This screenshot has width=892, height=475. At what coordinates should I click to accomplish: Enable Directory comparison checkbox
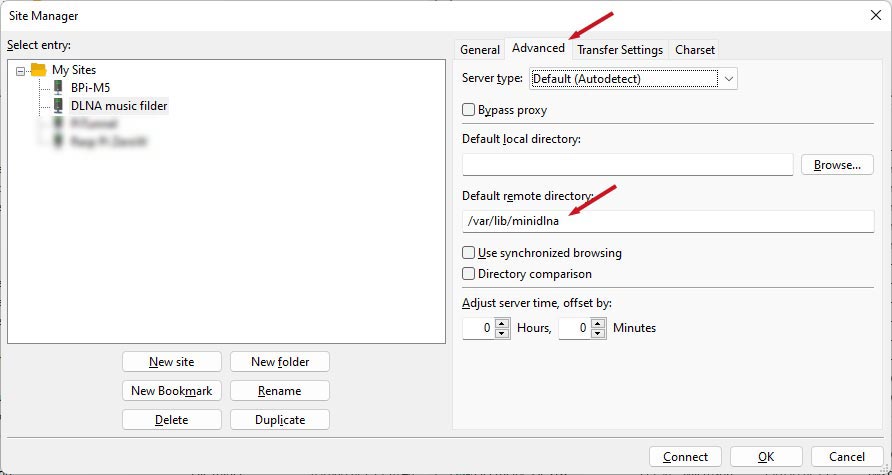[x=468, y=274]
